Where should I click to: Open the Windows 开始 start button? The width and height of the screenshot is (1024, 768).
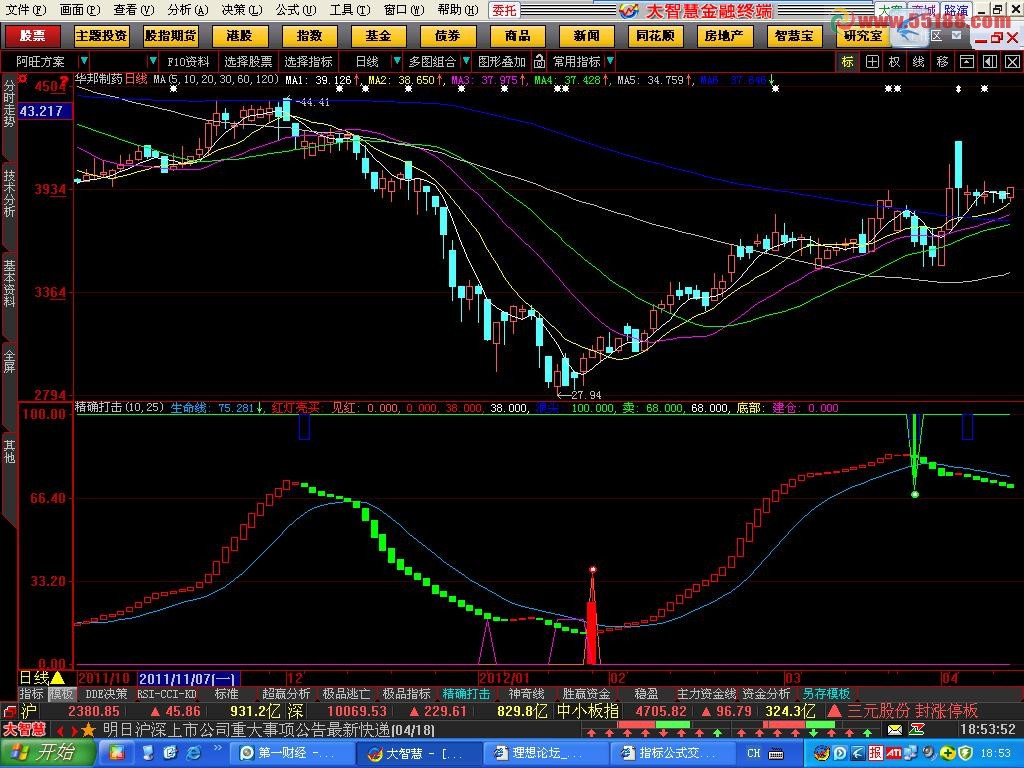pyautogui.click(x=48, y=753)
